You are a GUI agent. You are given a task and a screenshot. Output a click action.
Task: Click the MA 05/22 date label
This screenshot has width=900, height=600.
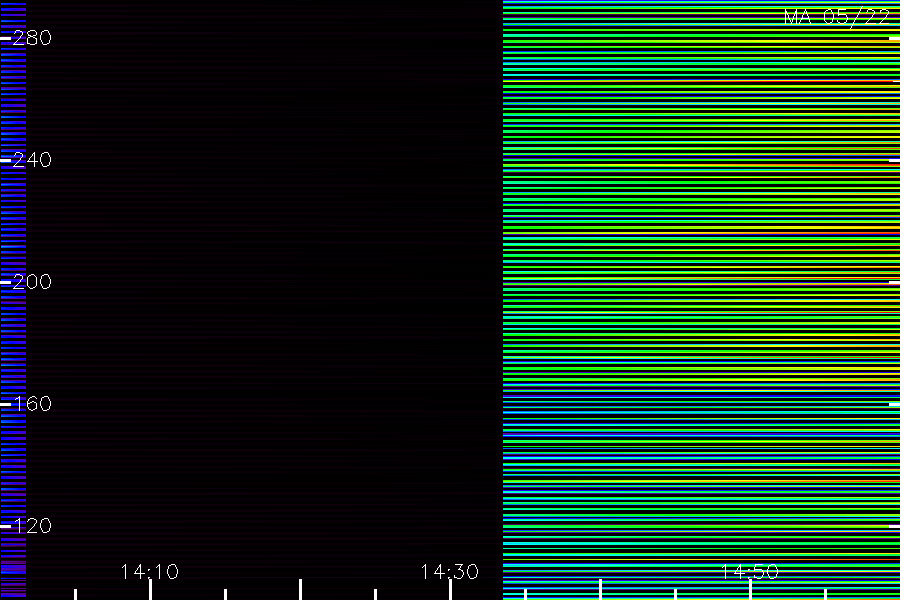tap(837, 17)
